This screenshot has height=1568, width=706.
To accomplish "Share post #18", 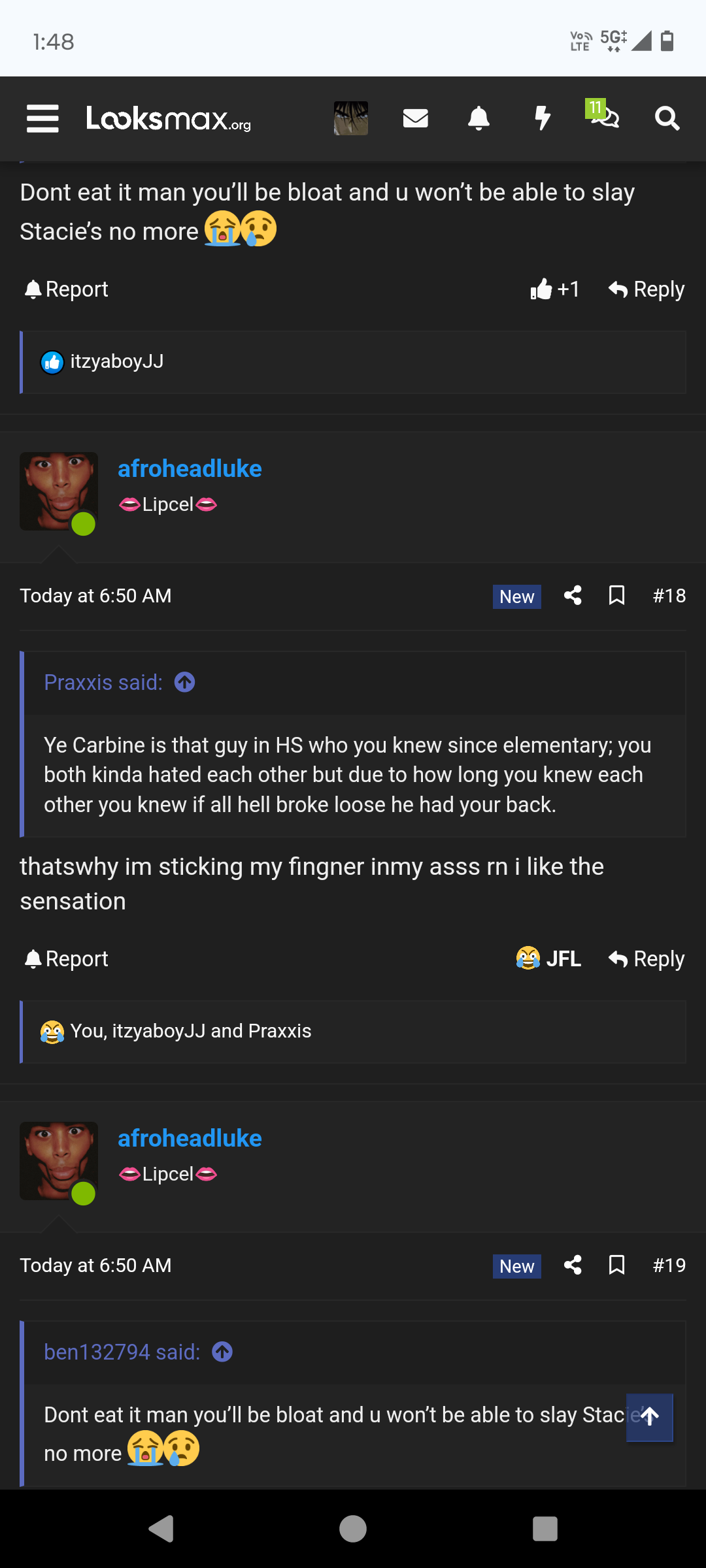I will (x=573, y=595).
